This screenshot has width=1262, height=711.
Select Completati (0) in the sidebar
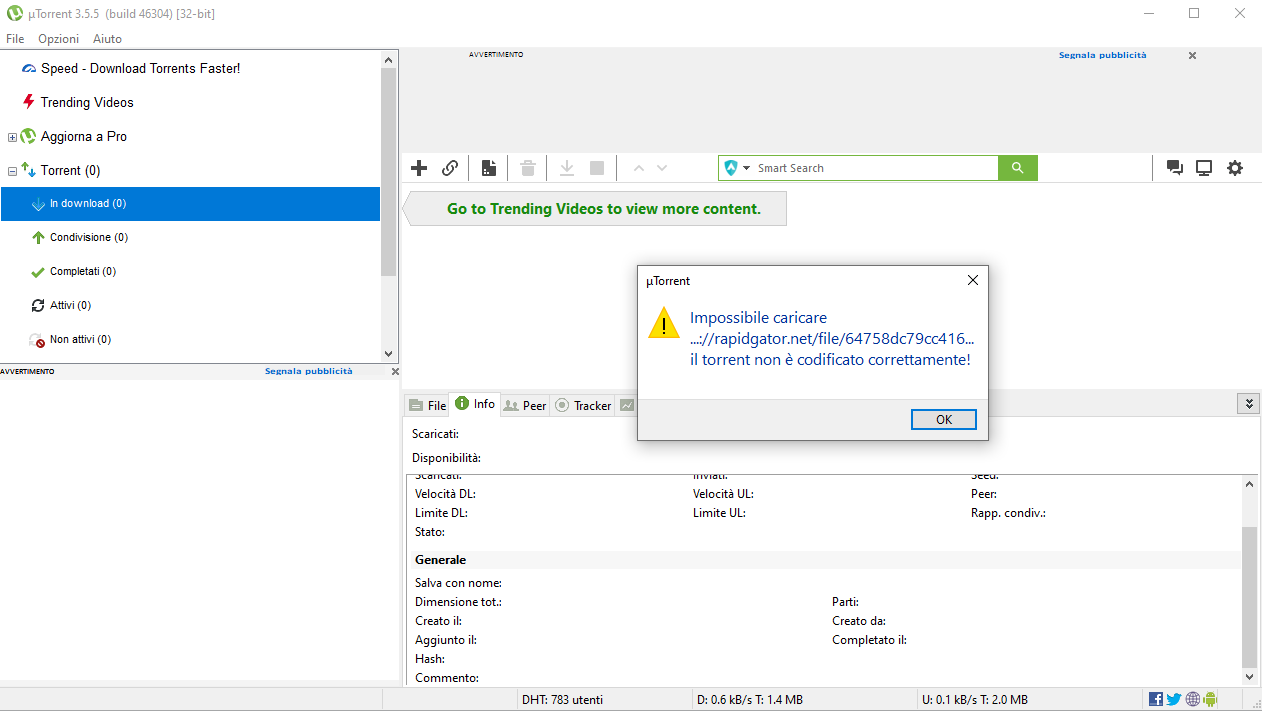82,271
